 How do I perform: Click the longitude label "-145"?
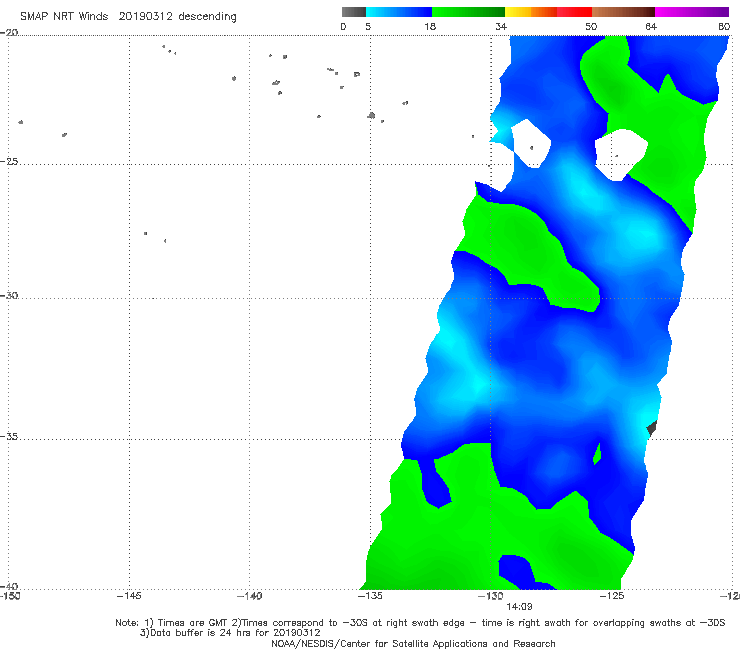click(x=129, y=596)
